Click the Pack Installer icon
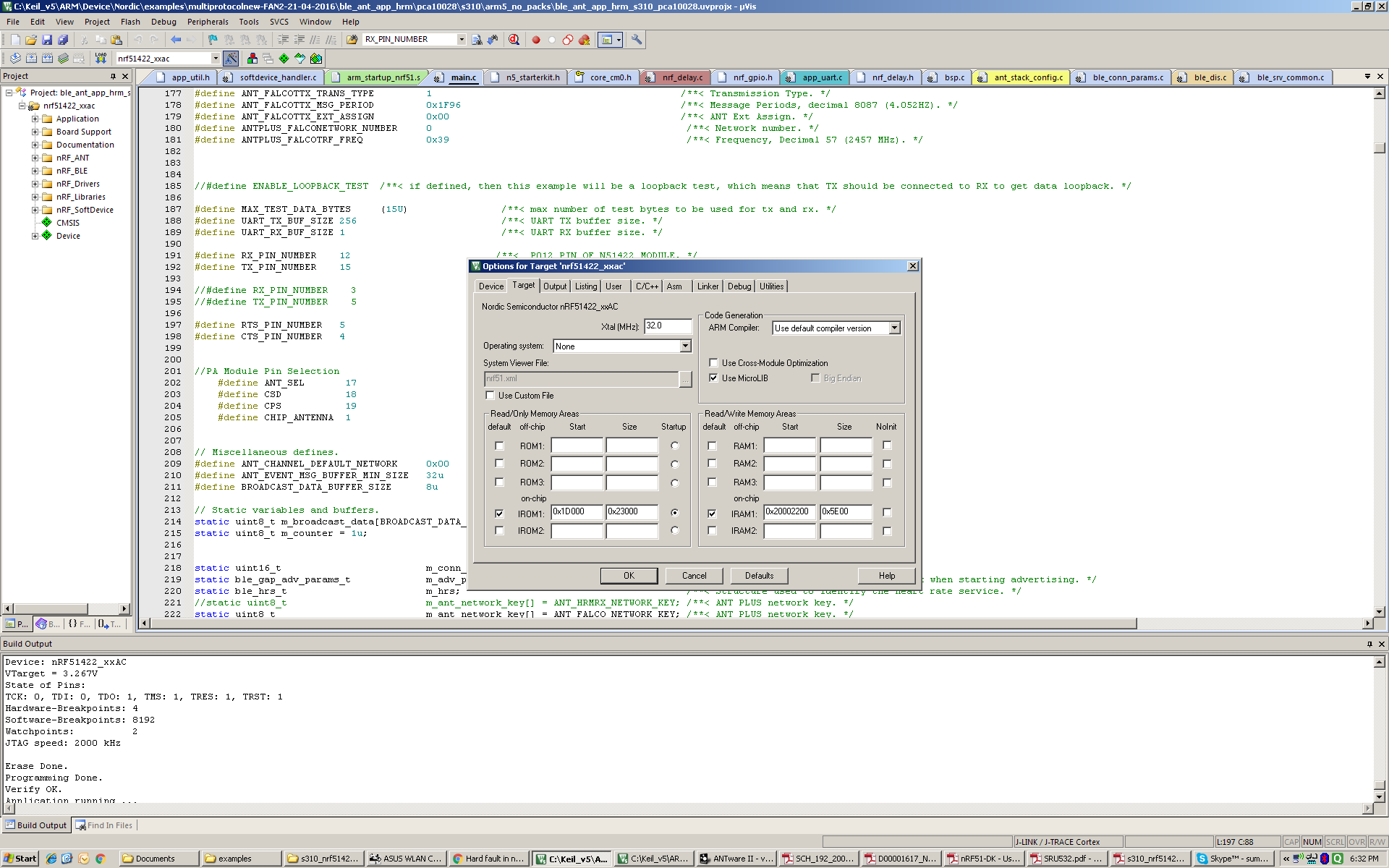The image size is (1389, 868). (x=316, y=59)
